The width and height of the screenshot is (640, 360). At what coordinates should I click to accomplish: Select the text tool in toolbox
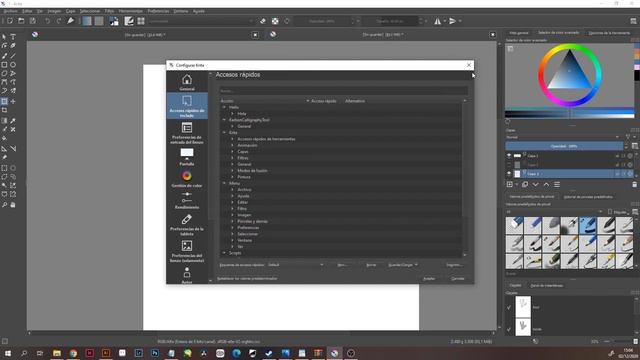[13, 37]
